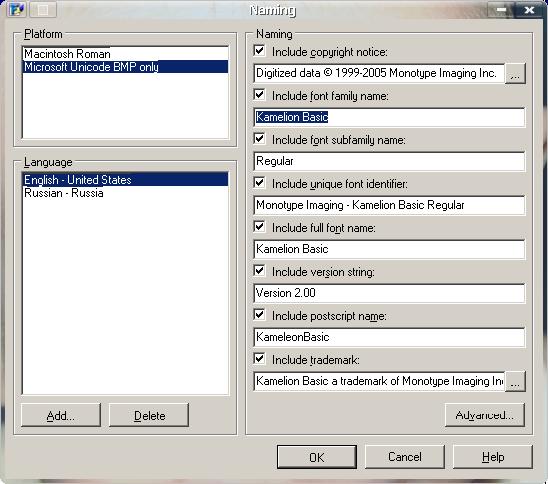Click the blank button next to title icon

[x=43, y=9]
